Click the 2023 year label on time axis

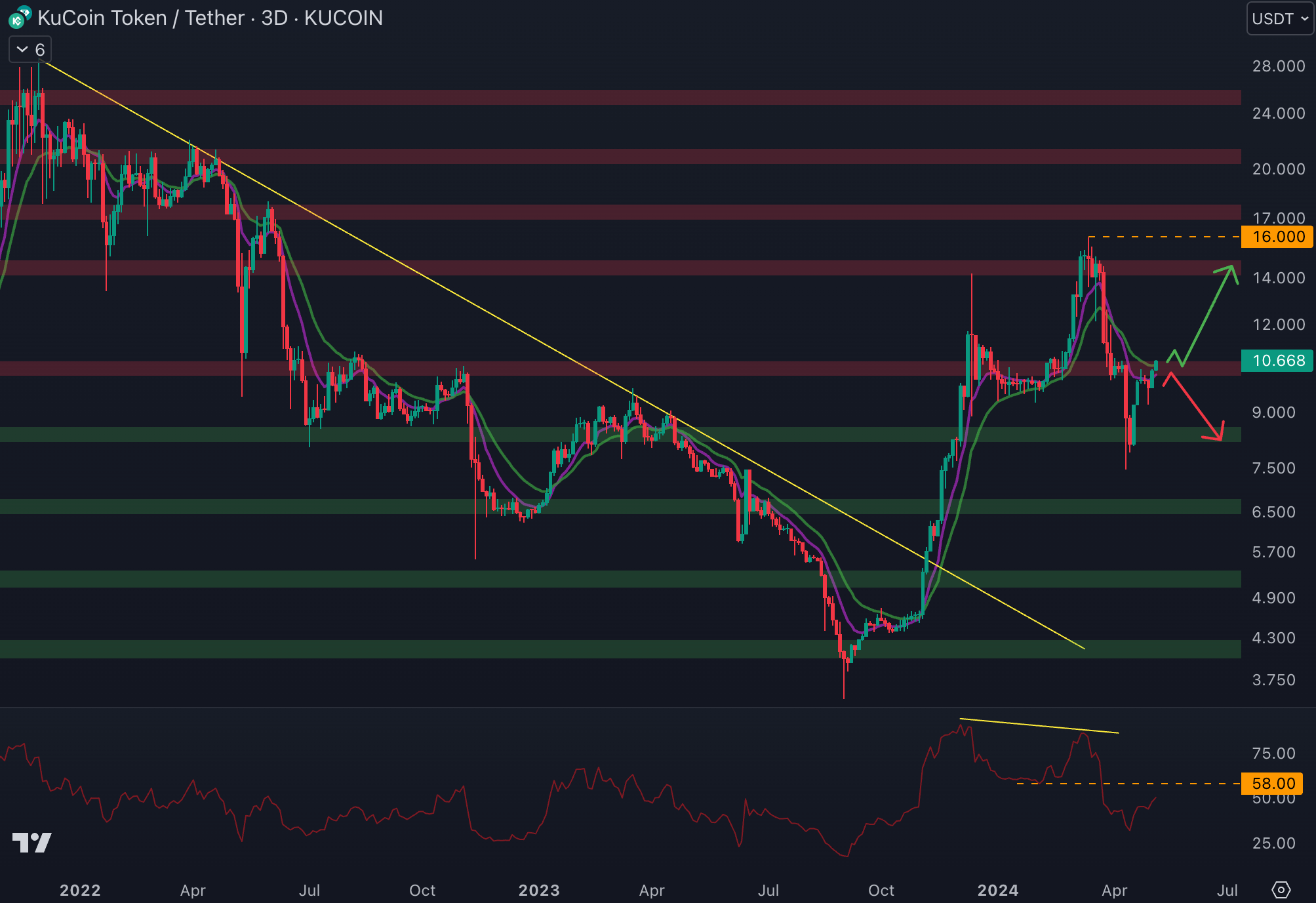click(x=539, y=890)
